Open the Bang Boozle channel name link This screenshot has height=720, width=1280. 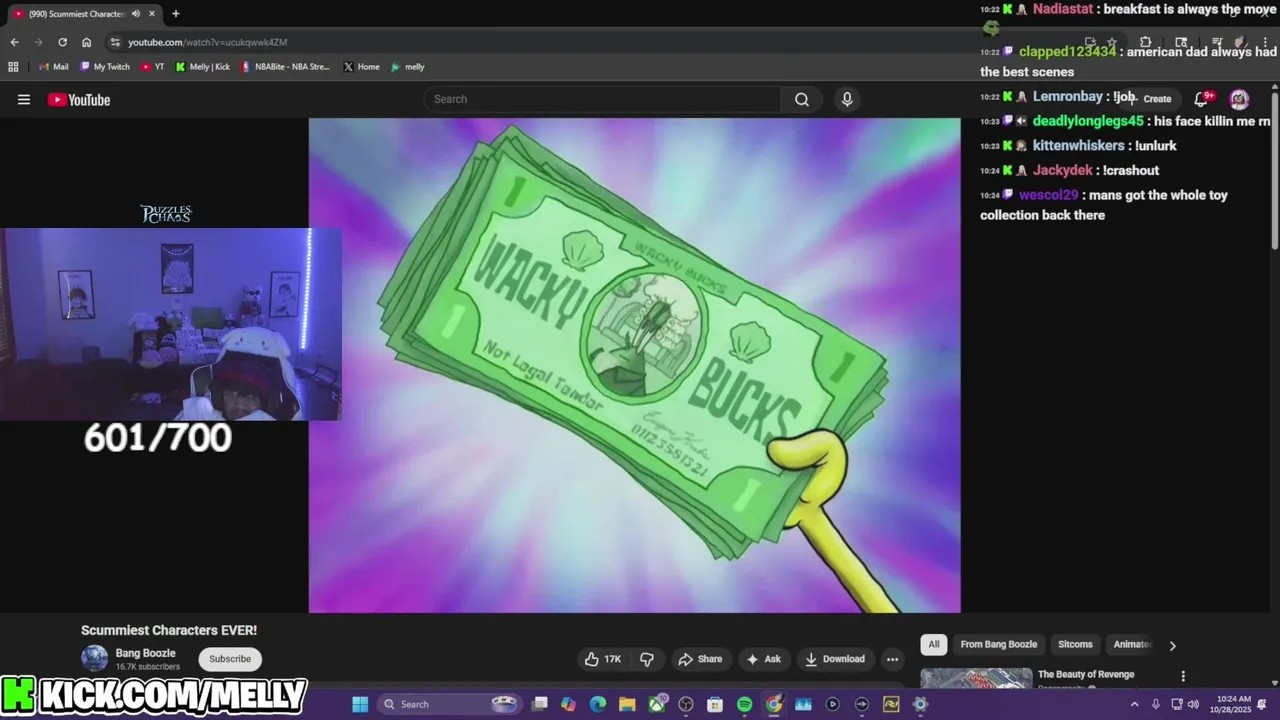145,653
